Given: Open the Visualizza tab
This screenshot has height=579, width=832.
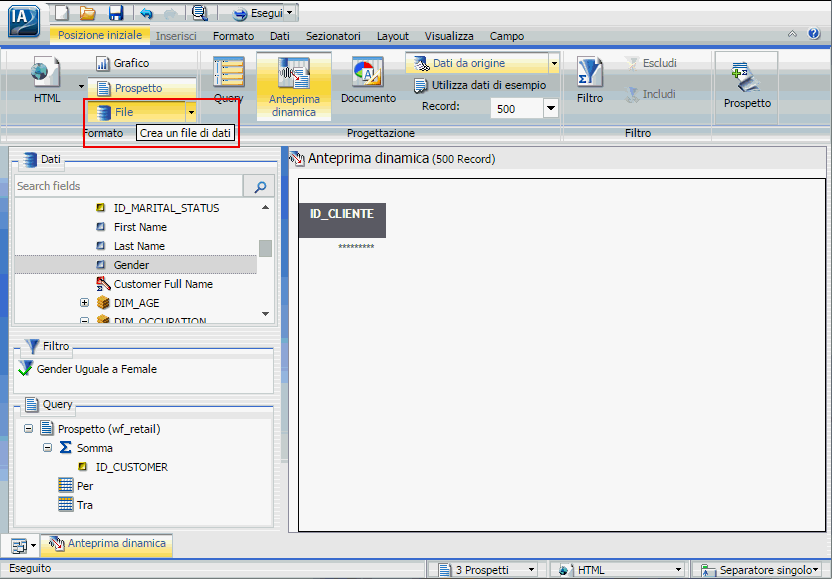Looking at the screenshot, I should point(449,36).
